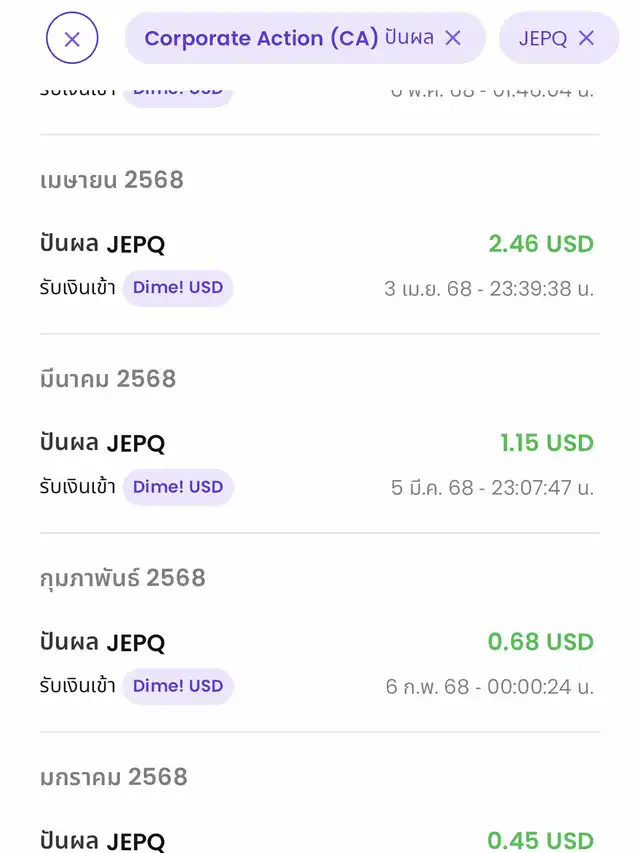The width and height of the screenshot is (640, 853).
Task: Click the 1.15 USD dividend amount
Action: (547, 443)
